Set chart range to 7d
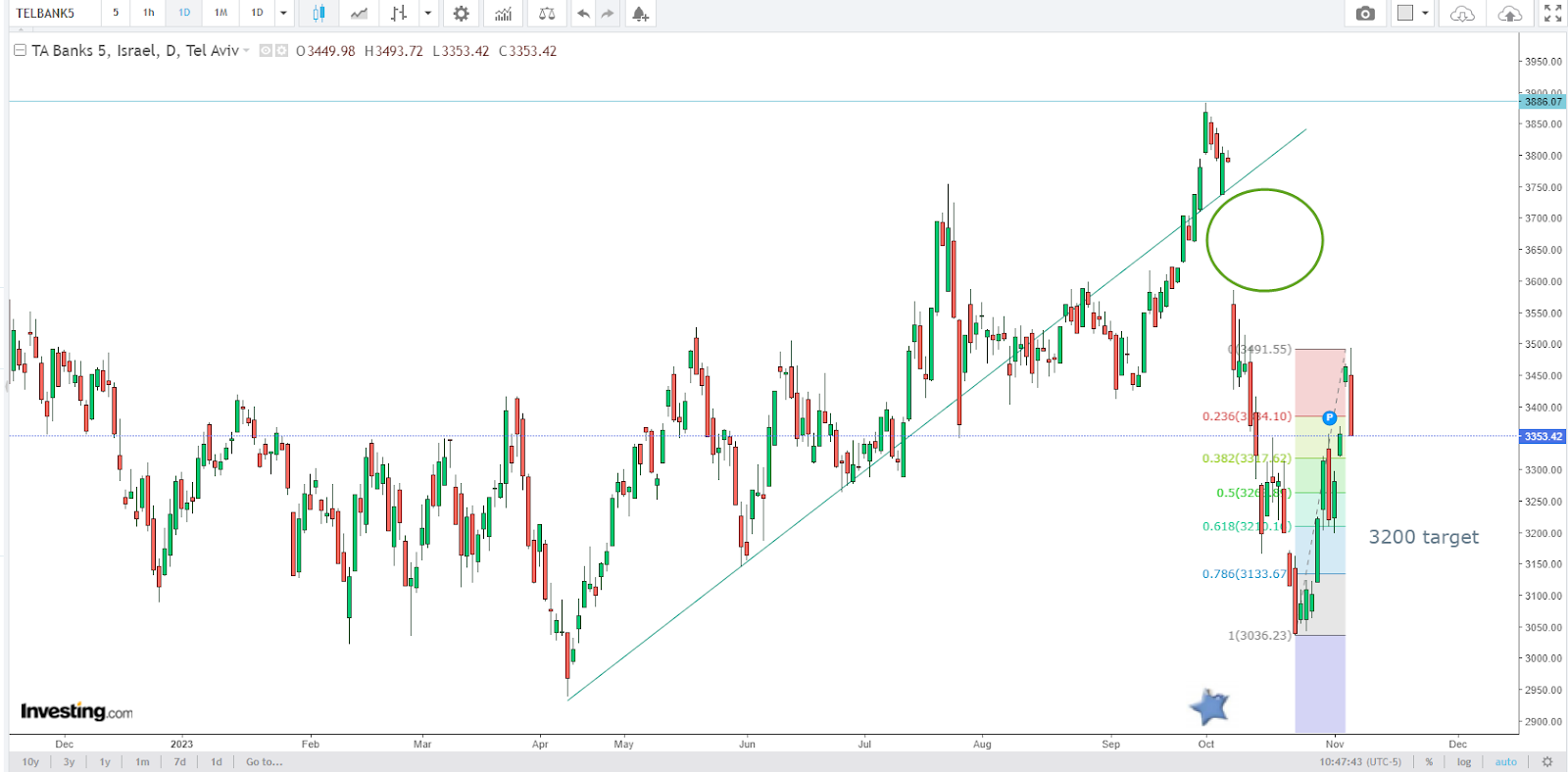1568x772 pixels. pos(179,761)
